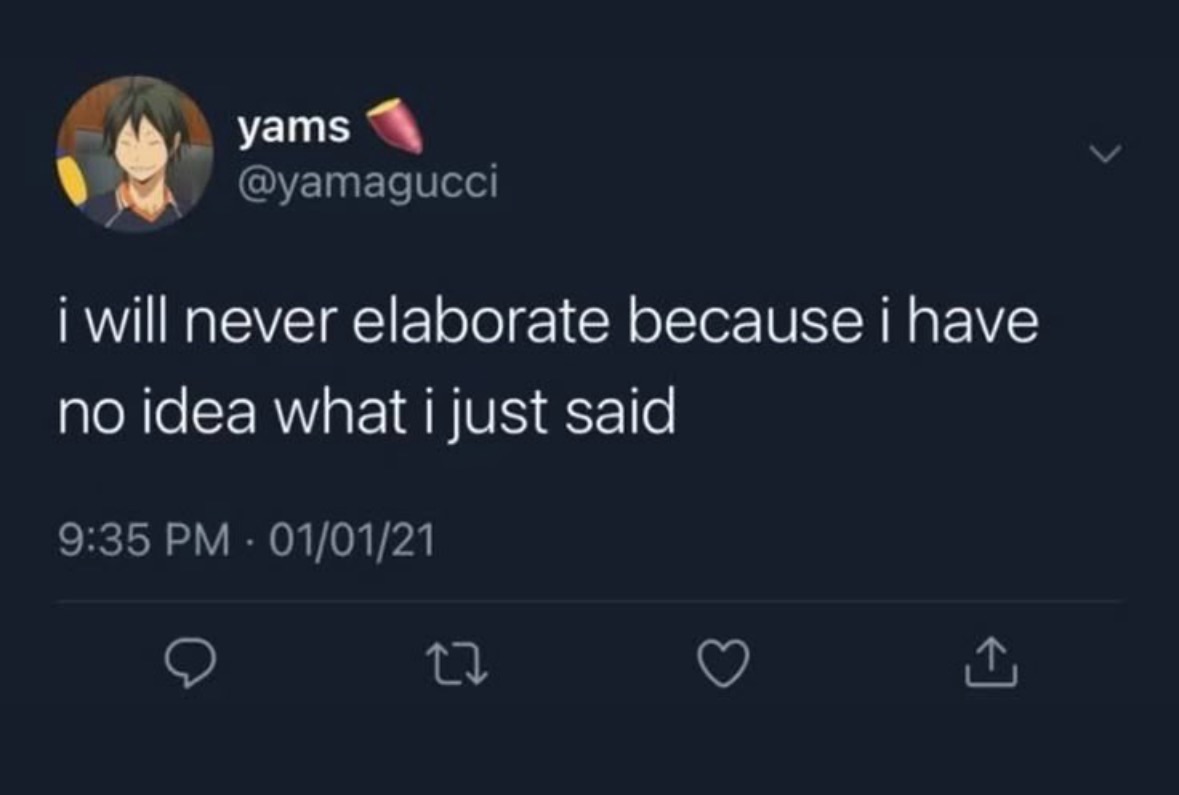Expand the tweet options chevron
The height and width of the screenshot is (795, 1179).
click(1103, 154)
